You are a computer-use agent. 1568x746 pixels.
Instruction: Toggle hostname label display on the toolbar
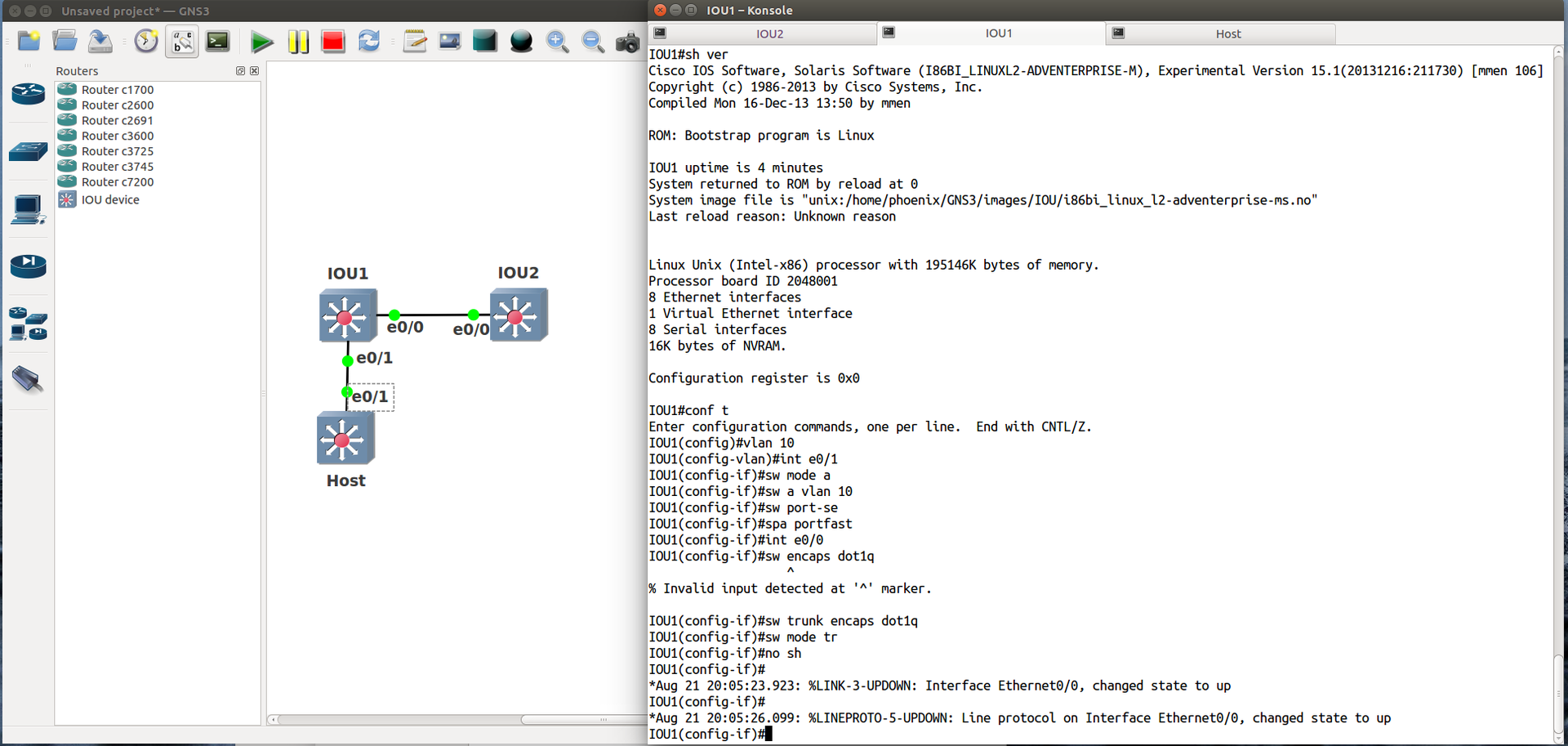pyautogui.click(x=181, y=41)
